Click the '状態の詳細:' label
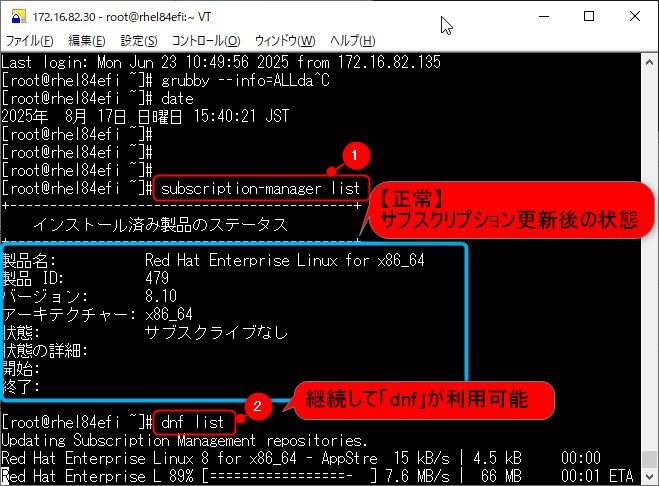Image resolution: width=659 pixels, height=486 pixels. [45, 350]
